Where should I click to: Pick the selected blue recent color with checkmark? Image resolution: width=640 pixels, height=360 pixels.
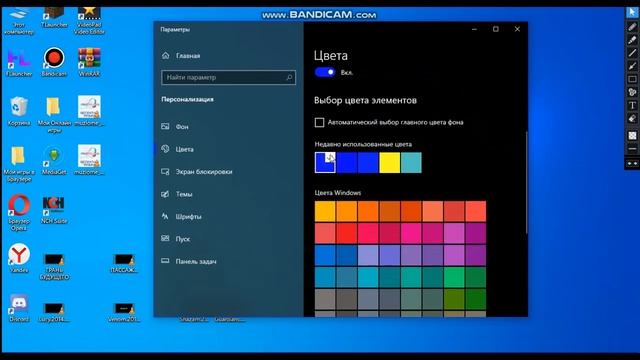coord(325,162)
